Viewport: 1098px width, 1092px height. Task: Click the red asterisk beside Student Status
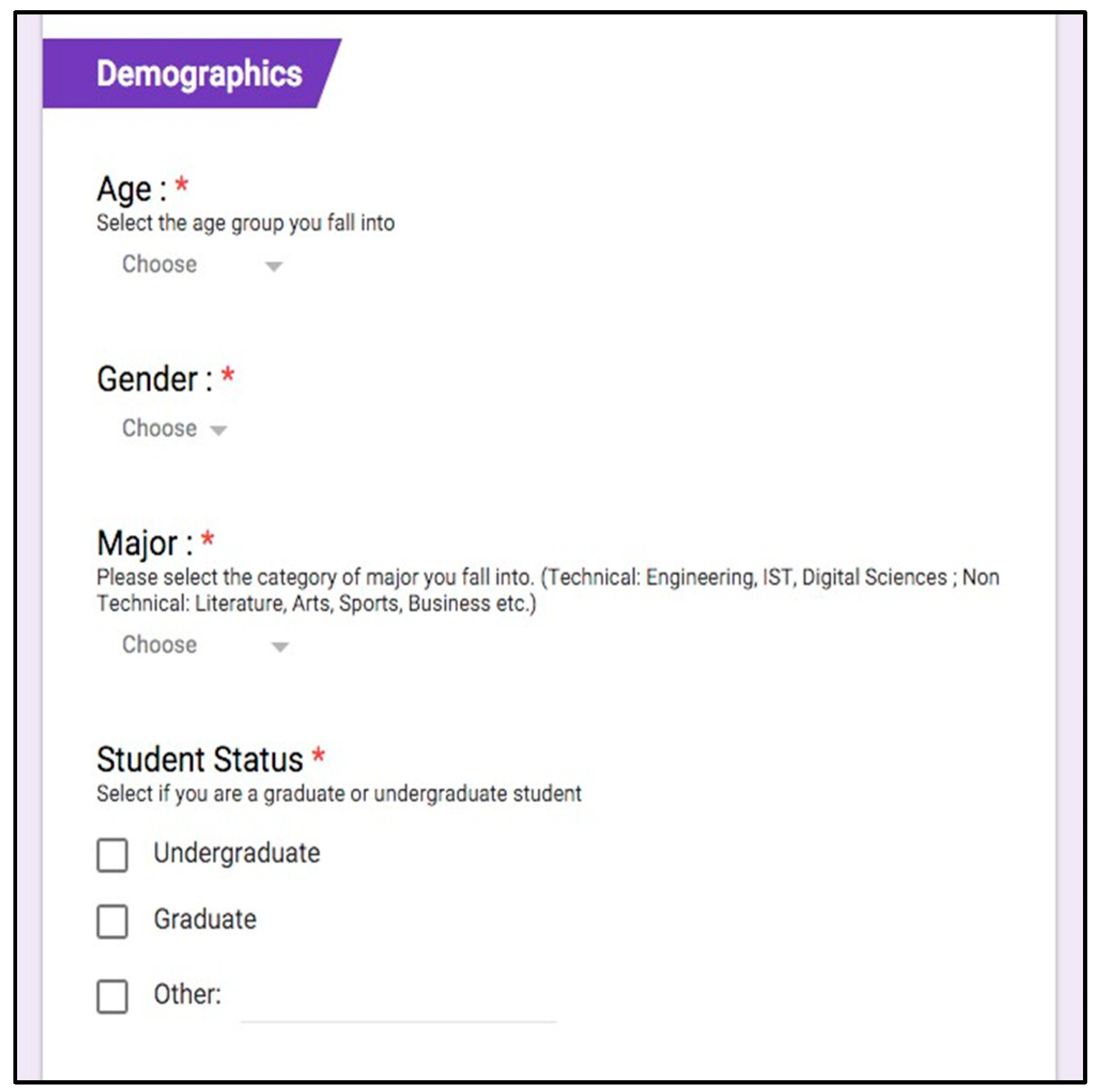318,756
